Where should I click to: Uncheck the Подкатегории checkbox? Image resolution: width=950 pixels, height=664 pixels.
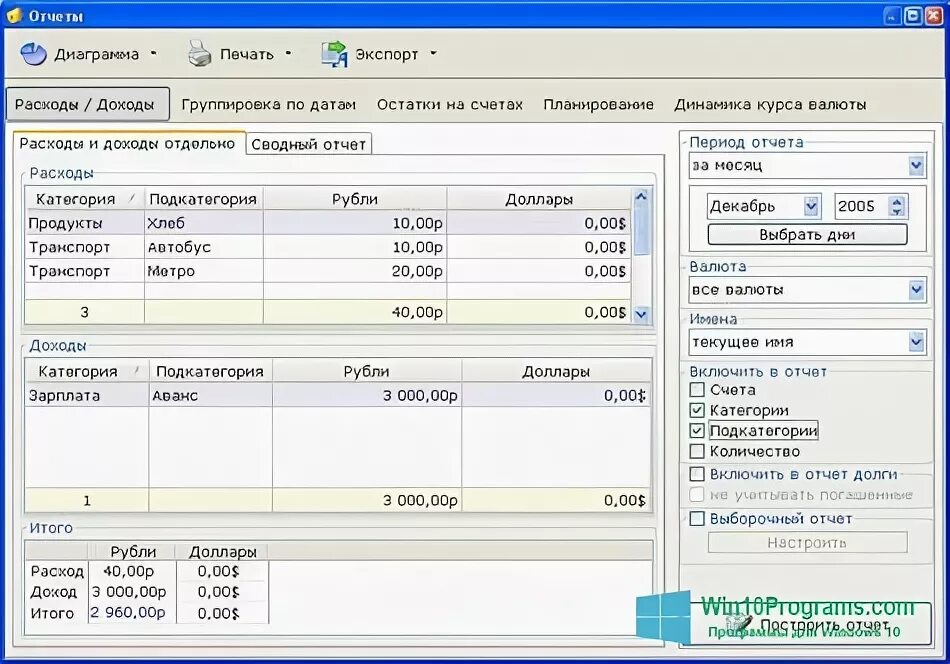(x=697, y=431)
